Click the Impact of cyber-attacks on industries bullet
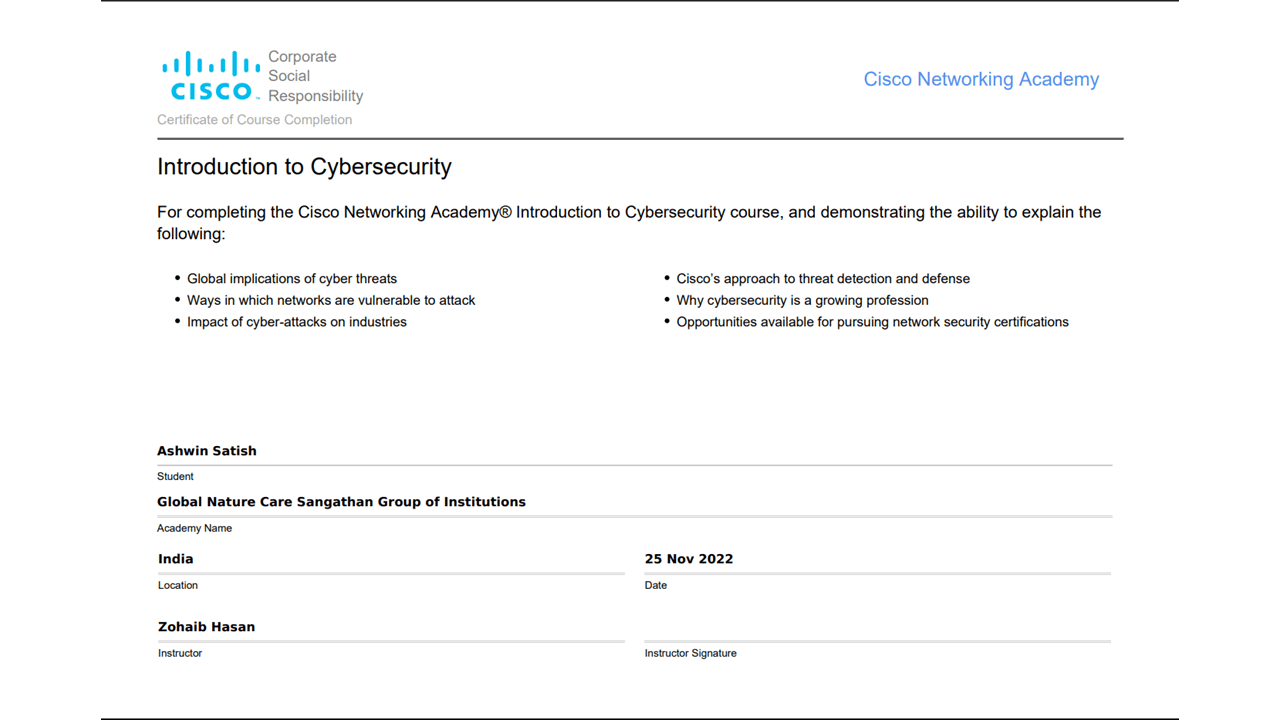This screenshot has height=720, width=1280. 297,322
